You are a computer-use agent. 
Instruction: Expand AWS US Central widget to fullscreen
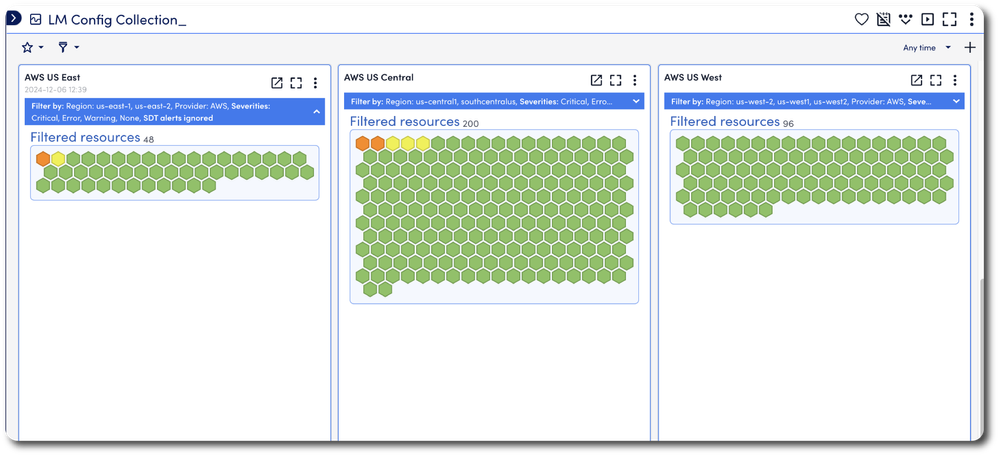point(616,80)
